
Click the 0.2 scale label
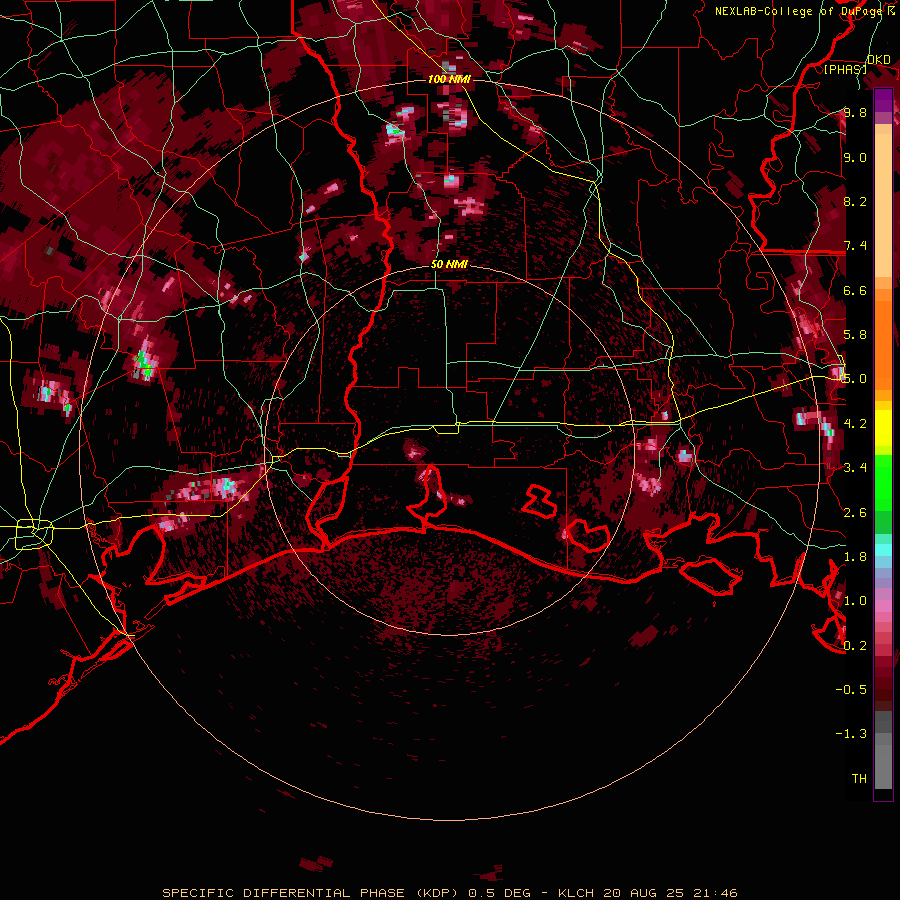click(x=855, y=646)
